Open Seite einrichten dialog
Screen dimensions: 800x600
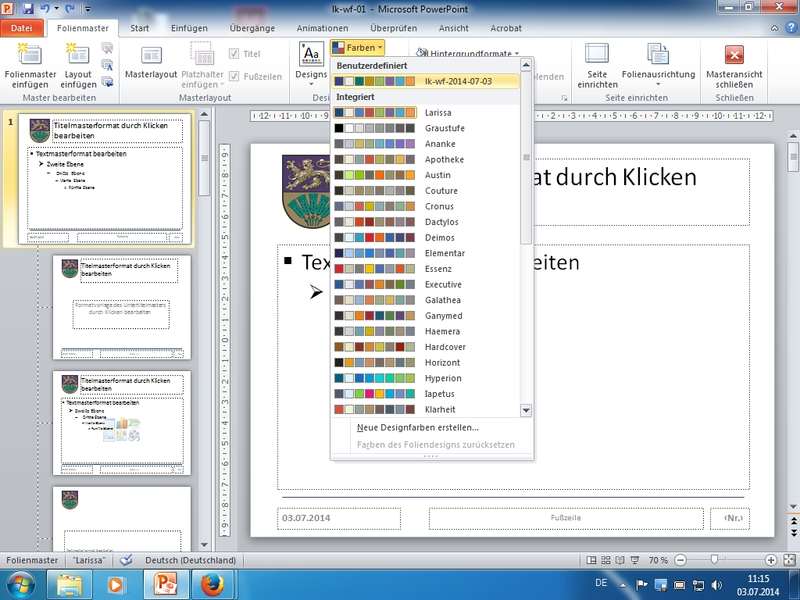click(x=596, y=62)
